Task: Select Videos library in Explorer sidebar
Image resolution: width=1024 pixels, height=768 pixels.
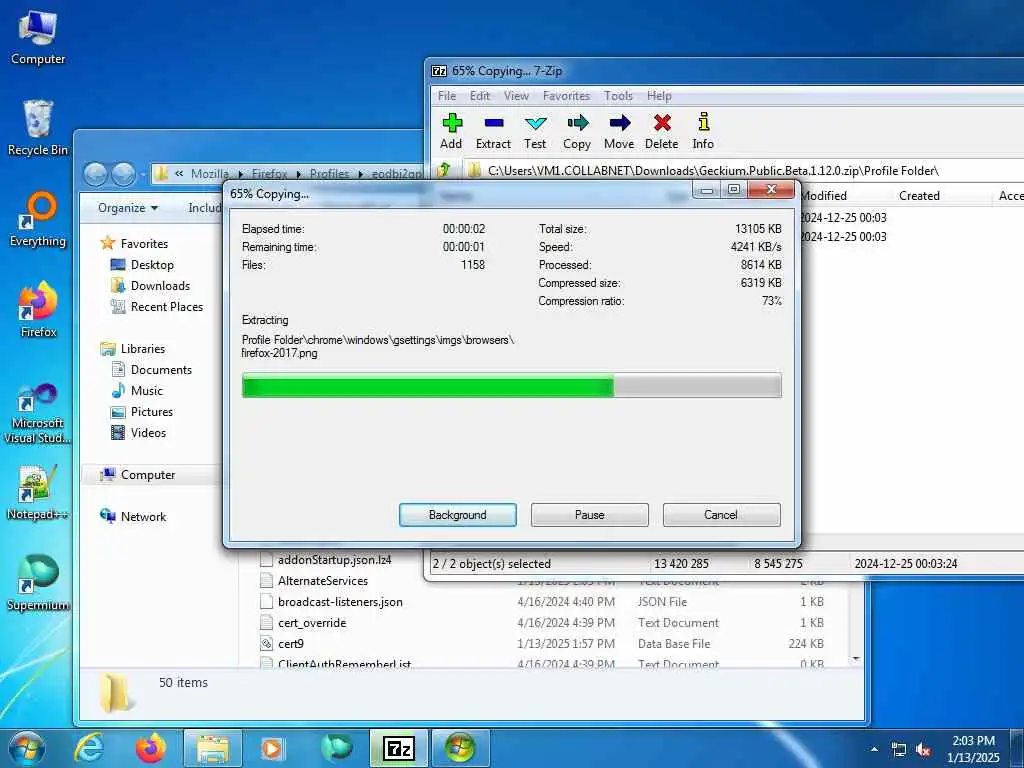Action: (148, 432)
